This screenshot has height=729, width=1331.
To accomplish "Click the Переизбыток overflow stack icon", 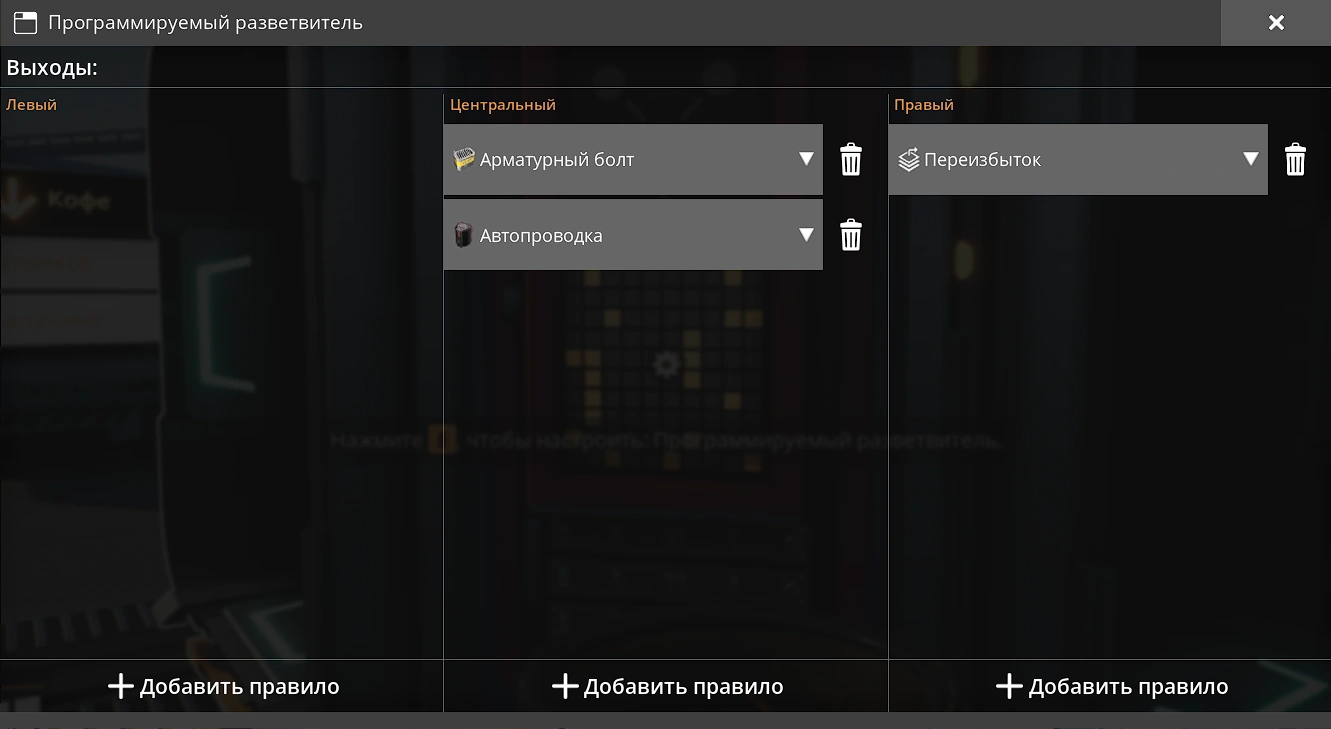I will [x=908, y=160].
